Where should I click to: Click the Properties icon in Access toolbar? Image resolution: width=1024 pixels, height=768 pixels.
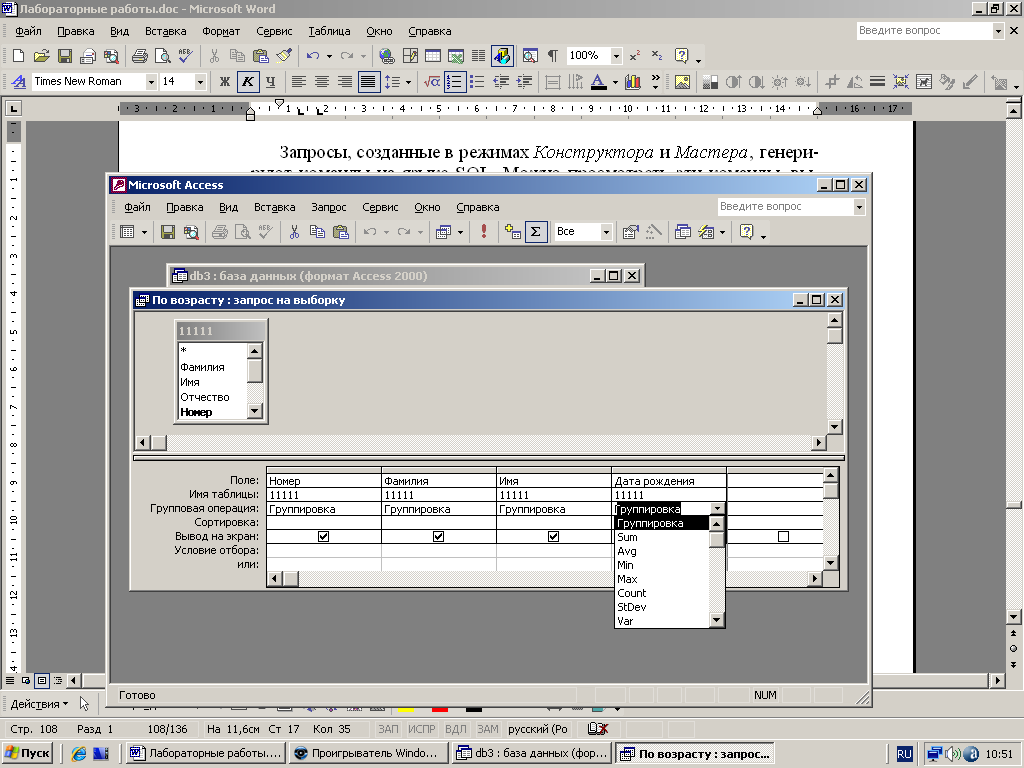(x=630, y=232)
